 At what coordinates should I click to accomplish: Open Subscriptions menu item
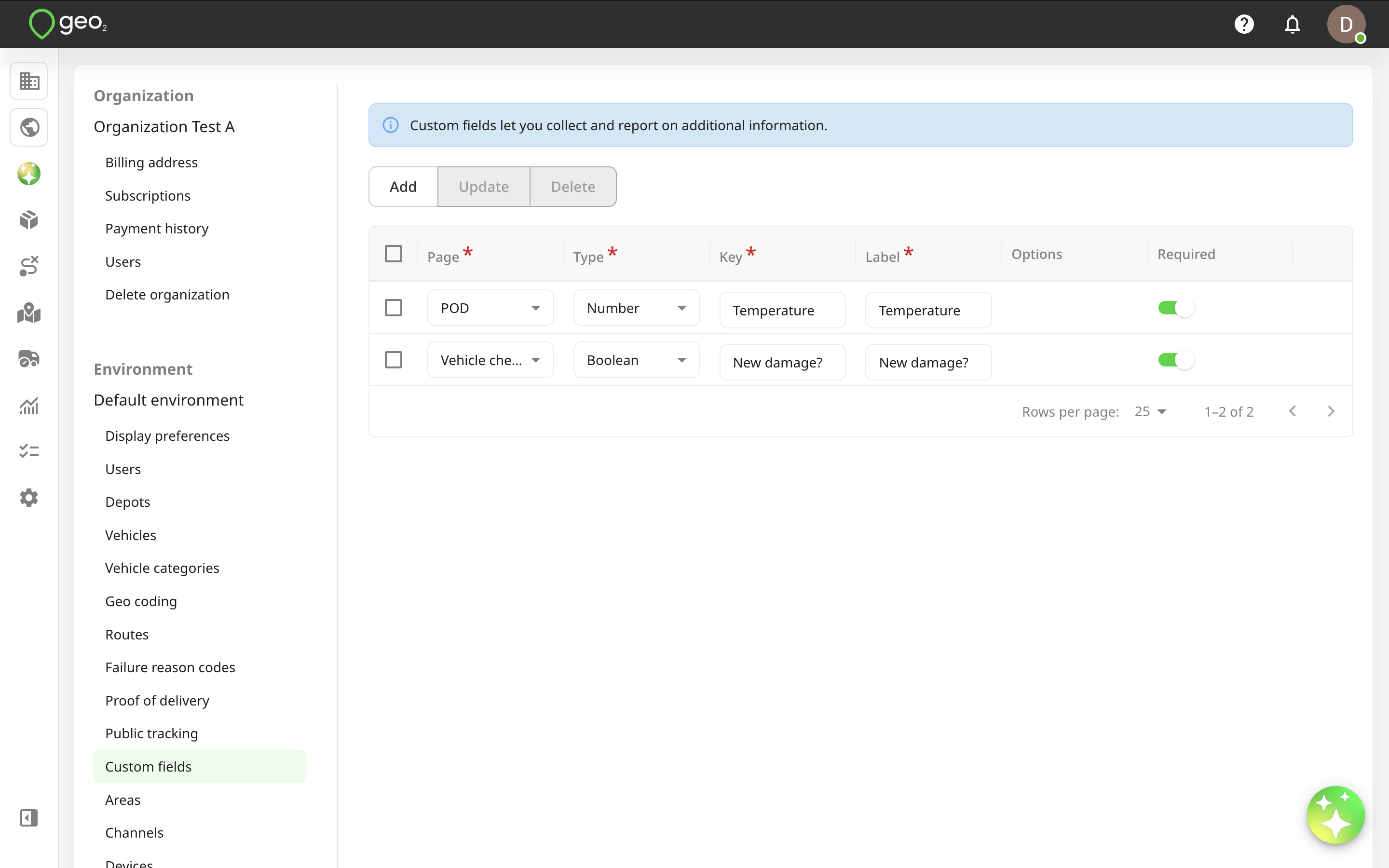click(x=148, y=196)
